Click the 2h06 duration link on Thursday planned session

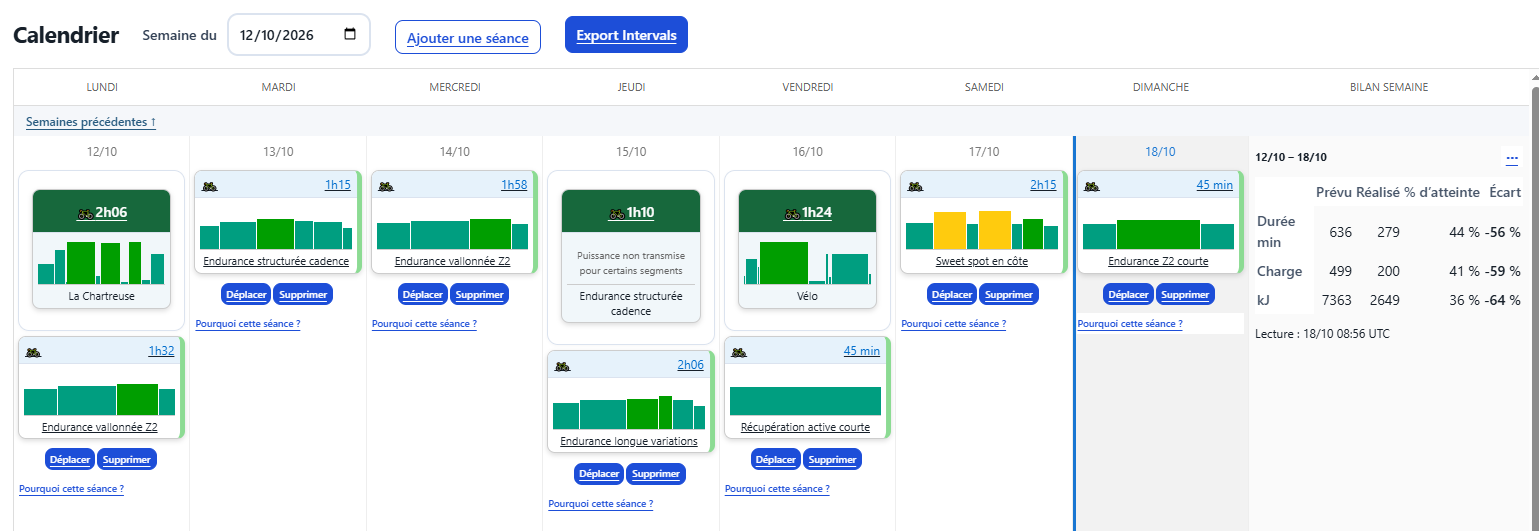click(690, 365)
